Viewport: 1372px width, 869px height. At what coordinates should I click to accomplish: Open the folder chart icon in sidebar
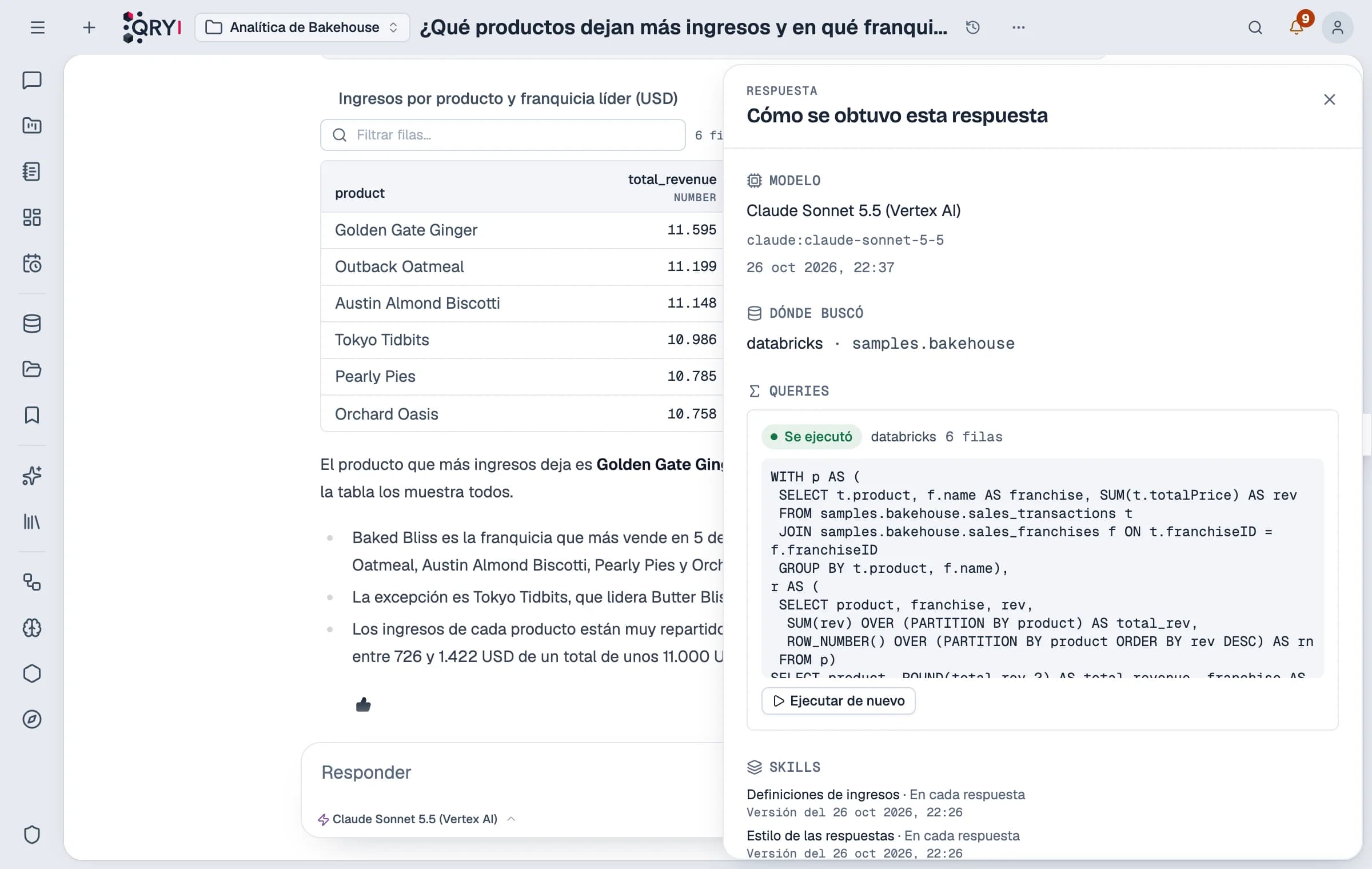[x=32, y=126]
